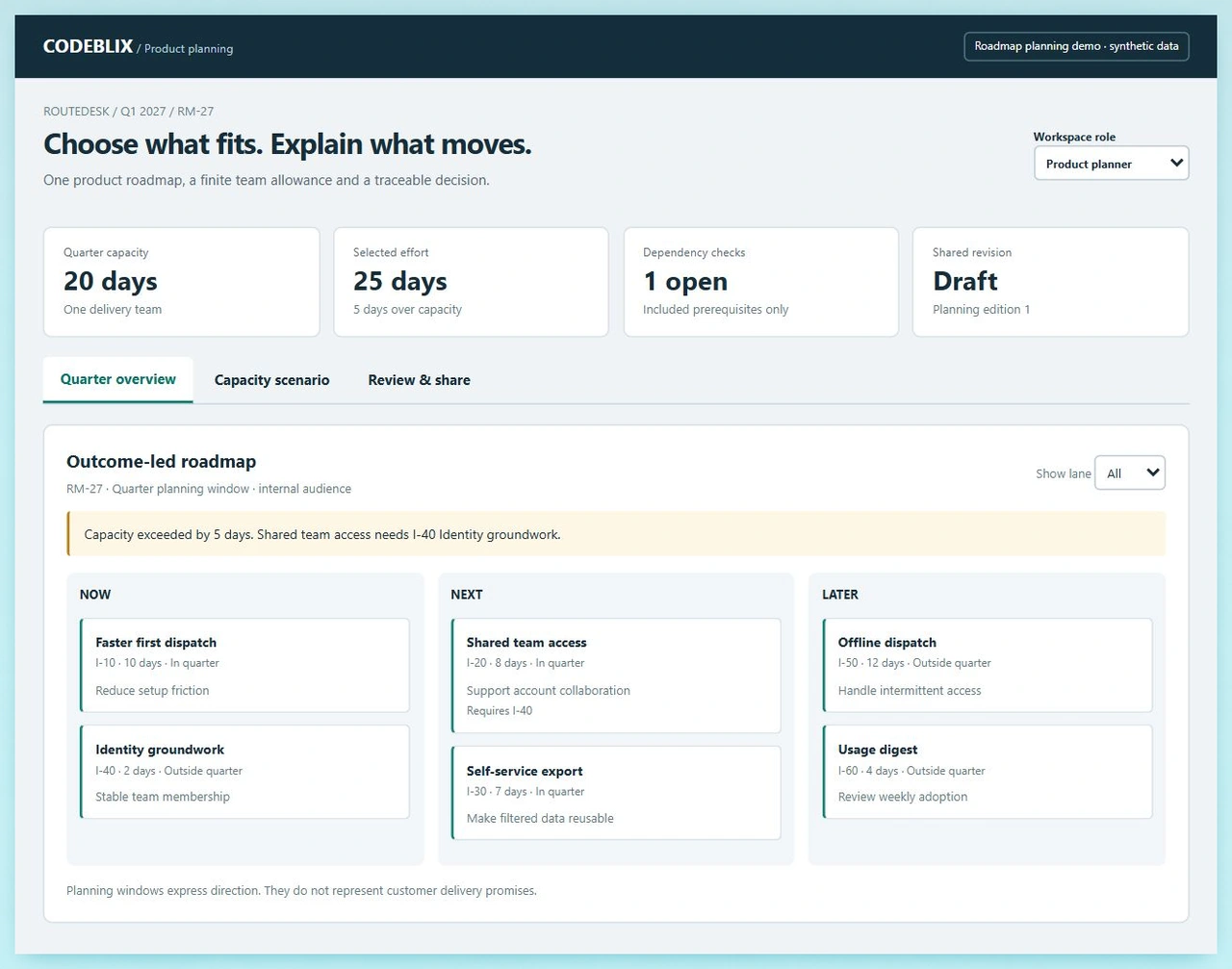This screenshot has height=969, width=1232.
Task: Switch to the Quarter overview tab
Action: click(x=118, y=379)
